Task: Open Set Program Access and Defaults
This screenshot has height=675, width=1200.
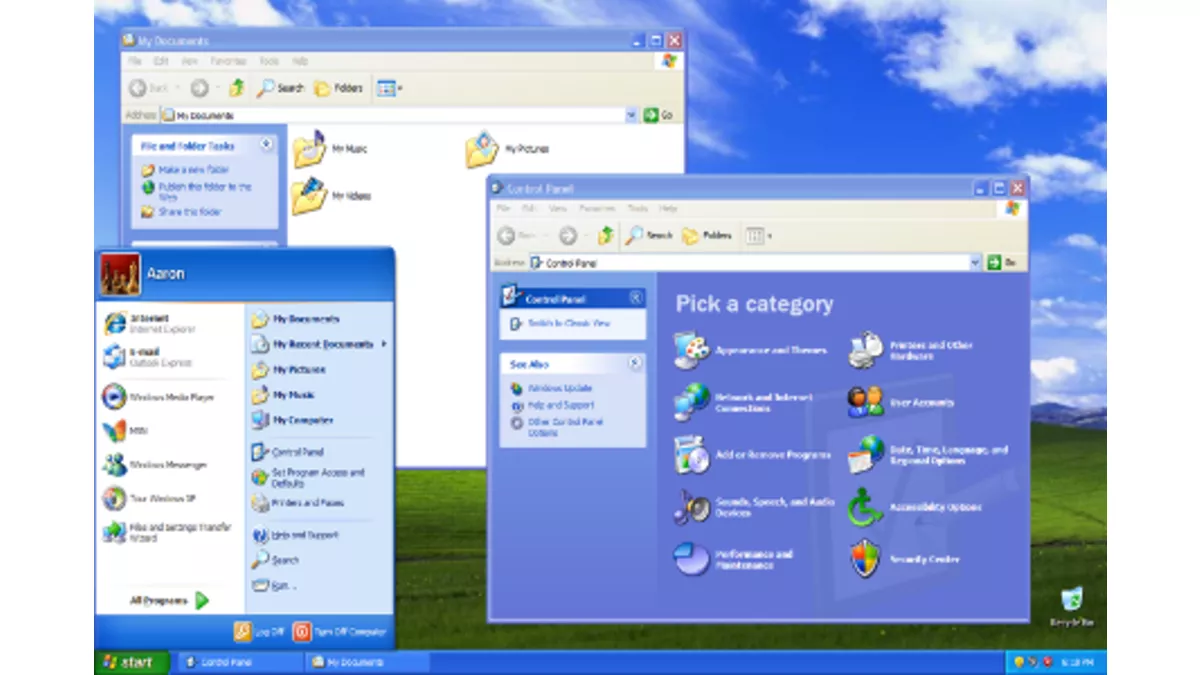Action: click(309, 478)
